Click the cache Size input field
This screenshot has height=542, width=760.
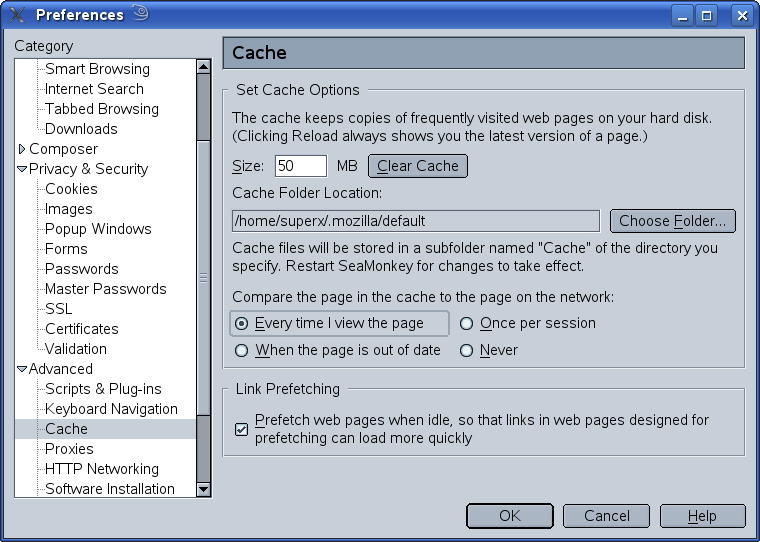click(301, 166)
